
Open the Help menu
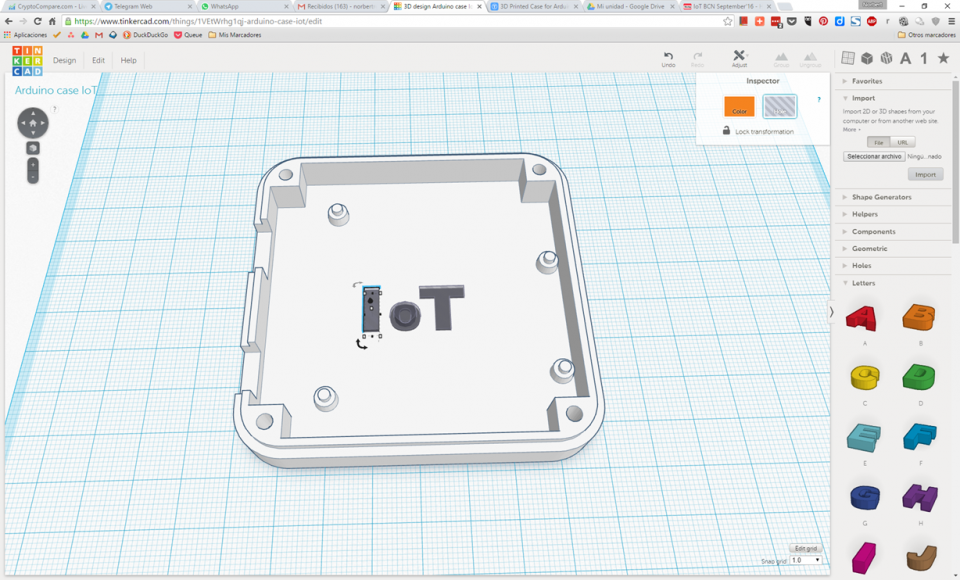(x=129, y=61)
